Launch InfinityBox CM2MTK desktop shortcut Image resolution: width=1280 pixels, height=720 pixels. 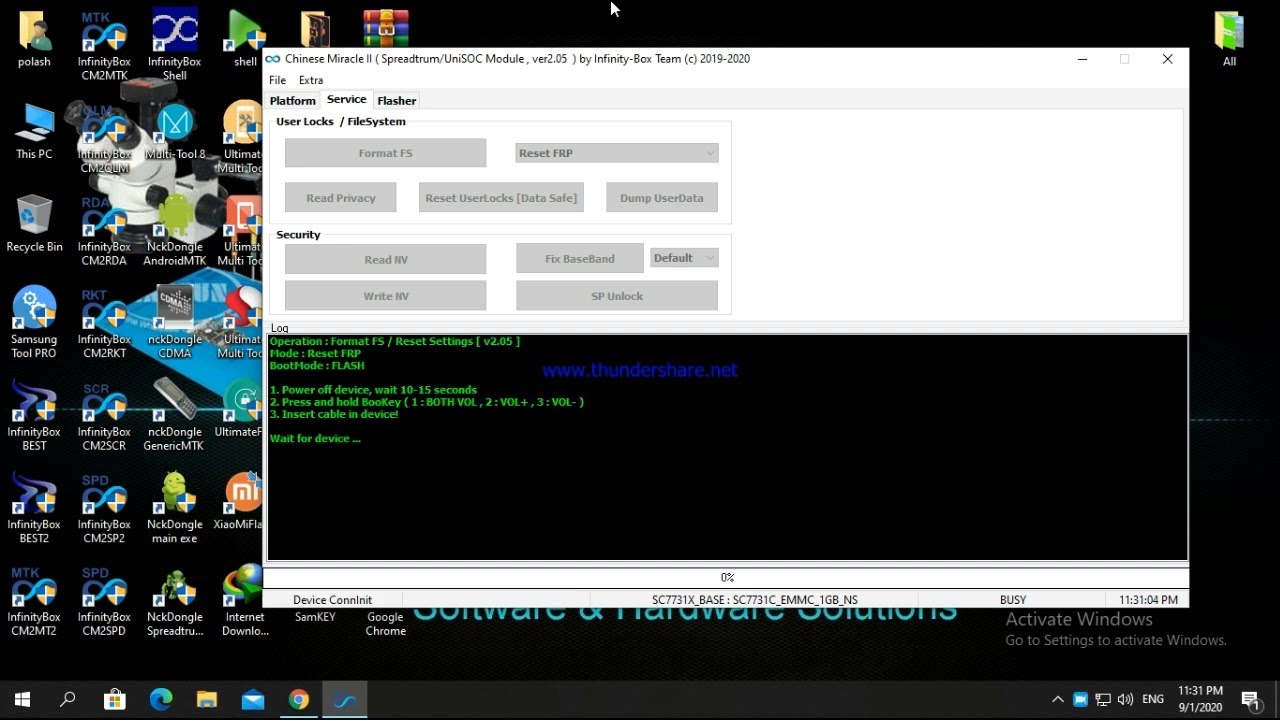(104, 45)
